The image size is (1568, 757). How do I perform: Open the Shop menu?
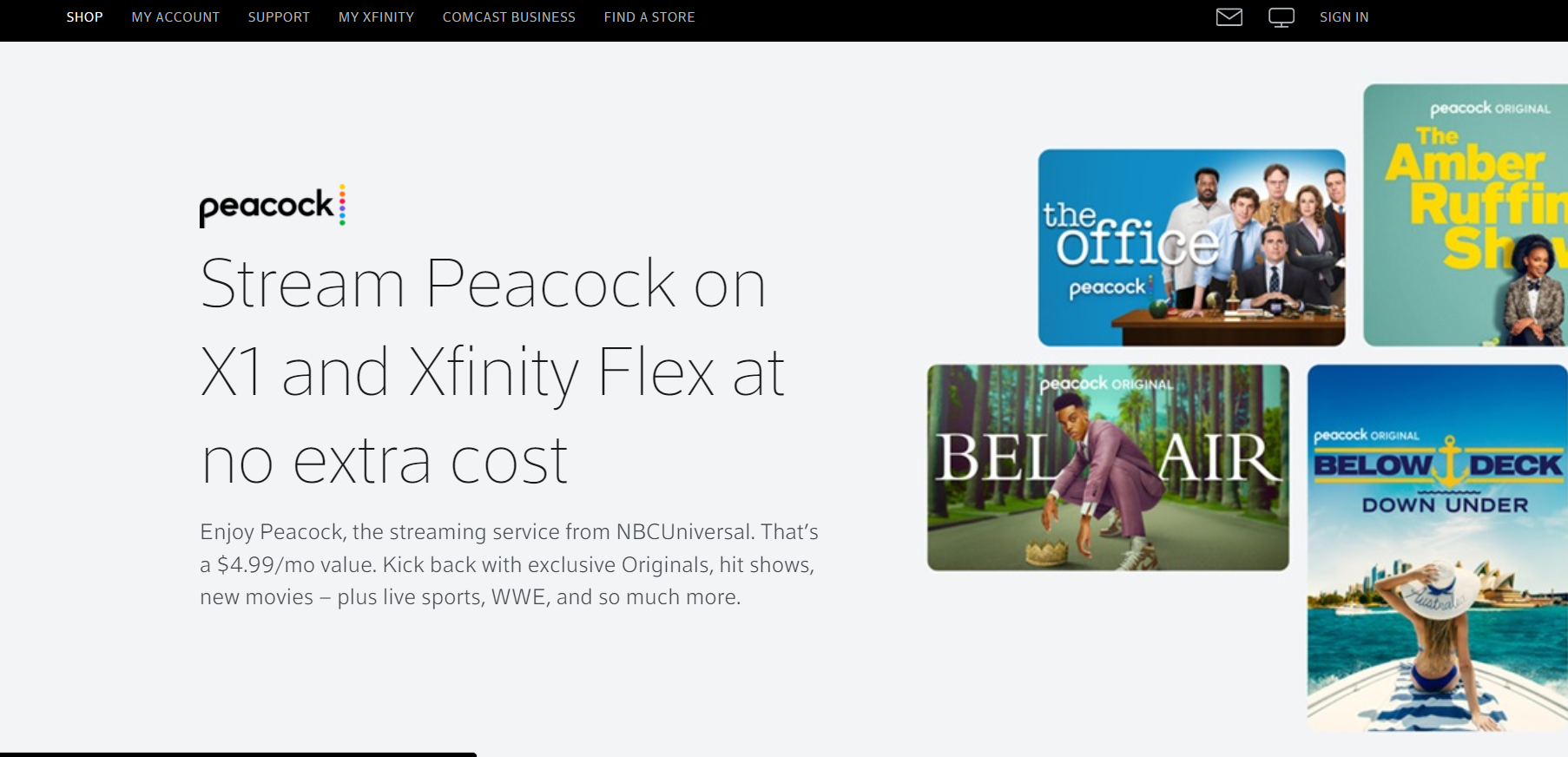(x=84, y=17)
